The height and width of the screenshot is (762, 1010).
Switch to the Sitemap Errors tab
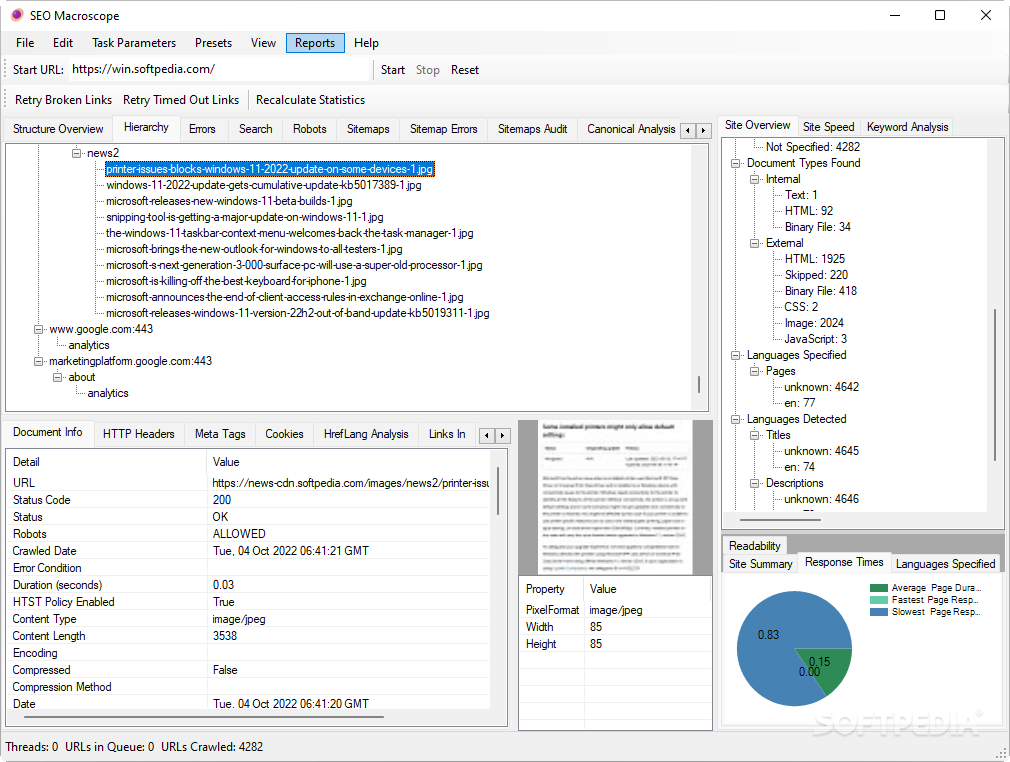click(444, 129)
